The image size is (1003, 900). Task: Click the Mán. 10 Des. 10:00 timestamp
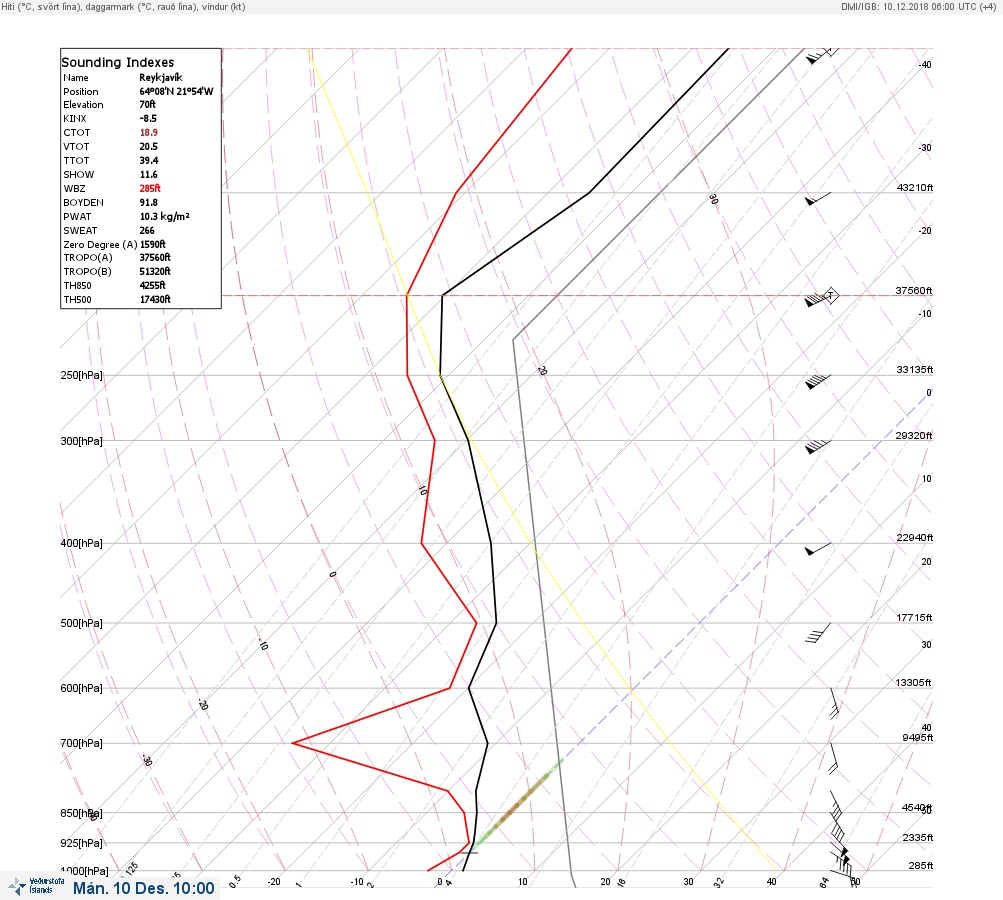point(144,888)
